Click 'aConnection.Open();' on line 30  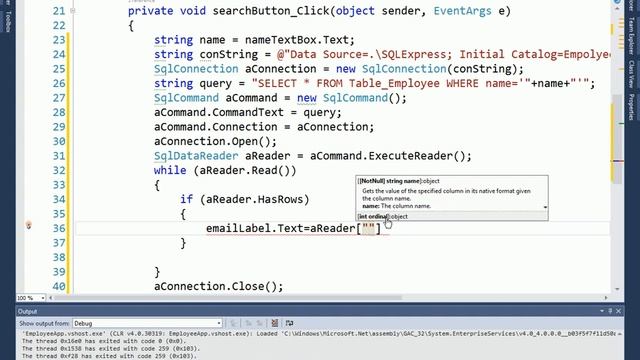click(x=215, y=141)
